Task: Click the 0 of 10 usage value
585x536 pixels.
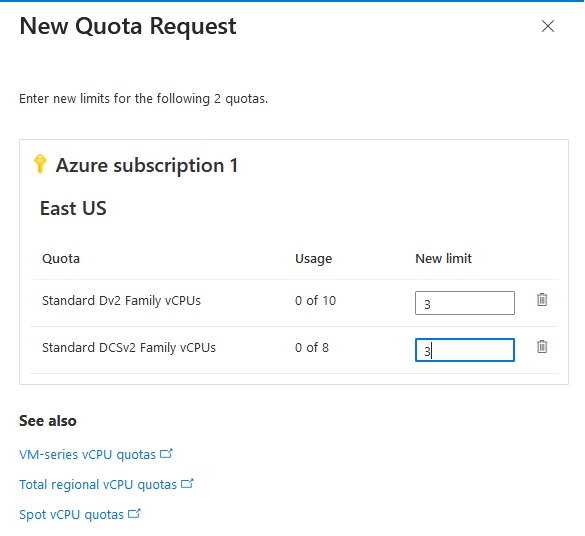Action: (x=315, y=301)
